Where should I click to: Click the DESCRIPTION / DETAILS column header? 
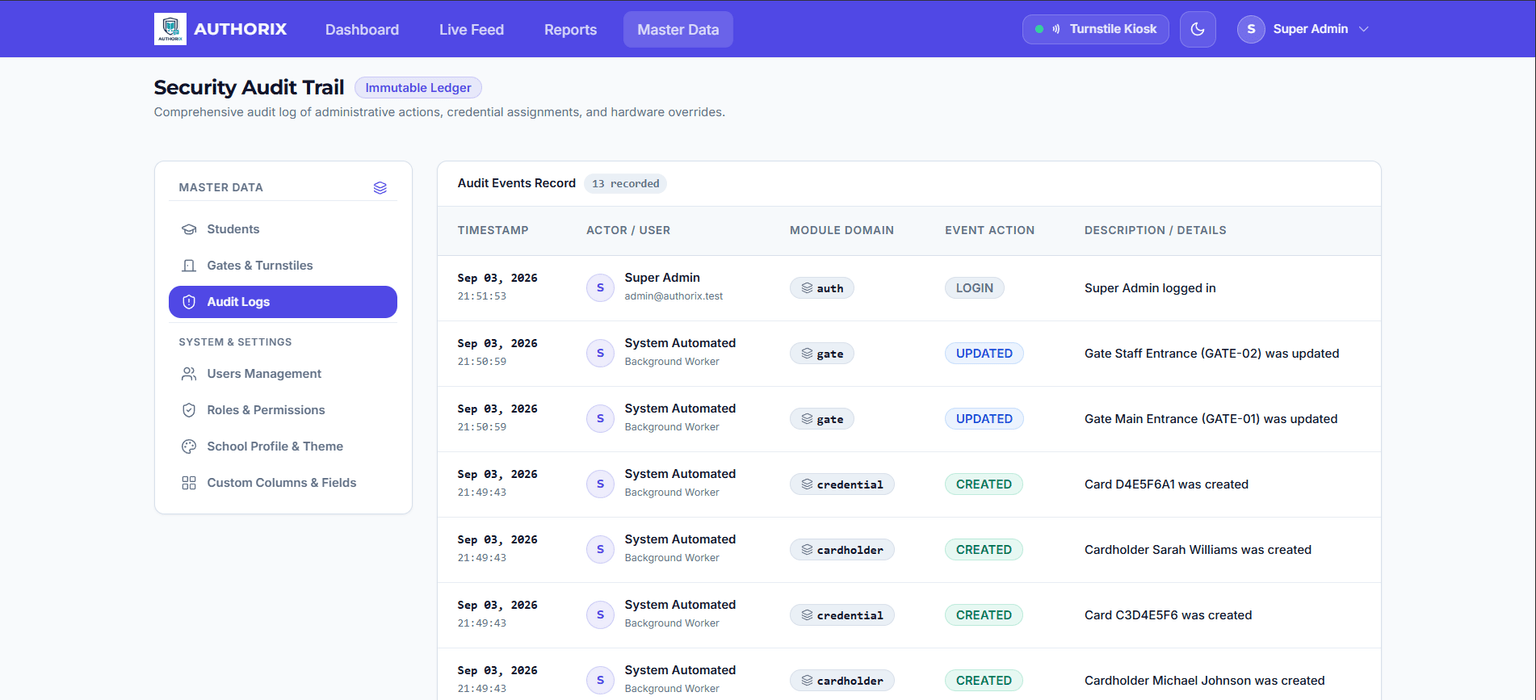(1155, 230)
